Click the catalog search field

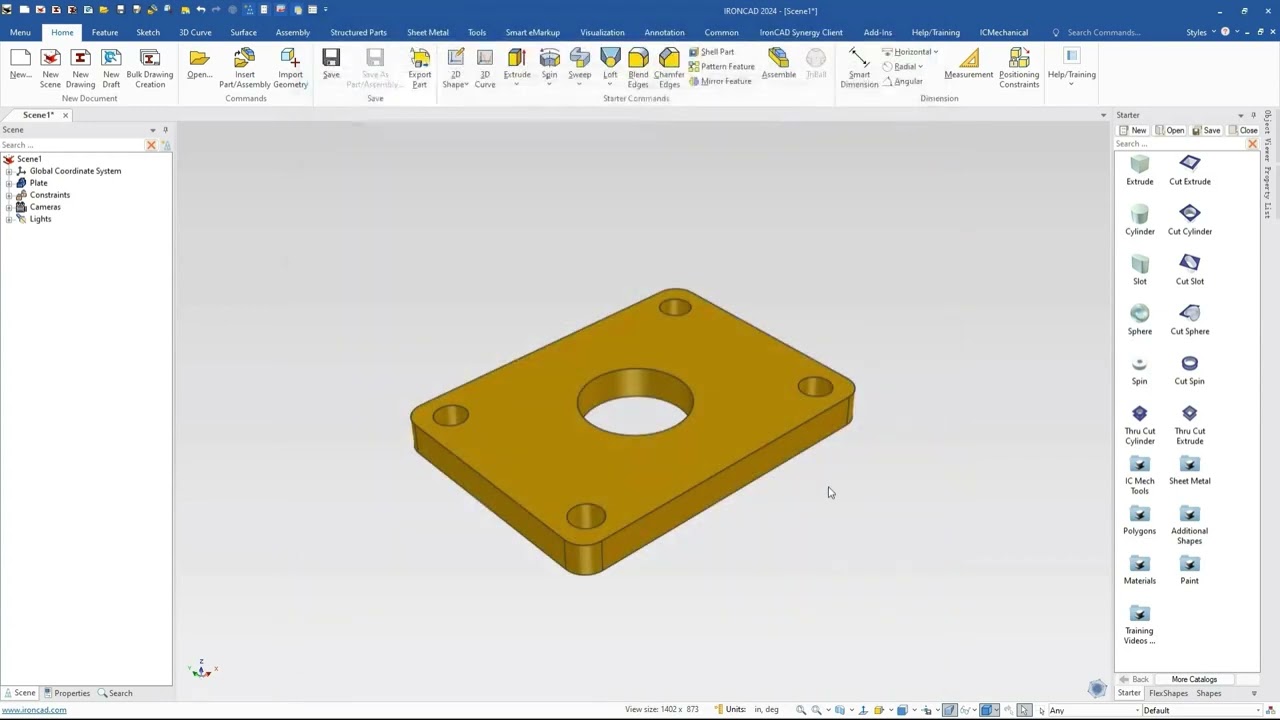pyautogui.click(x=1180, y=144)
